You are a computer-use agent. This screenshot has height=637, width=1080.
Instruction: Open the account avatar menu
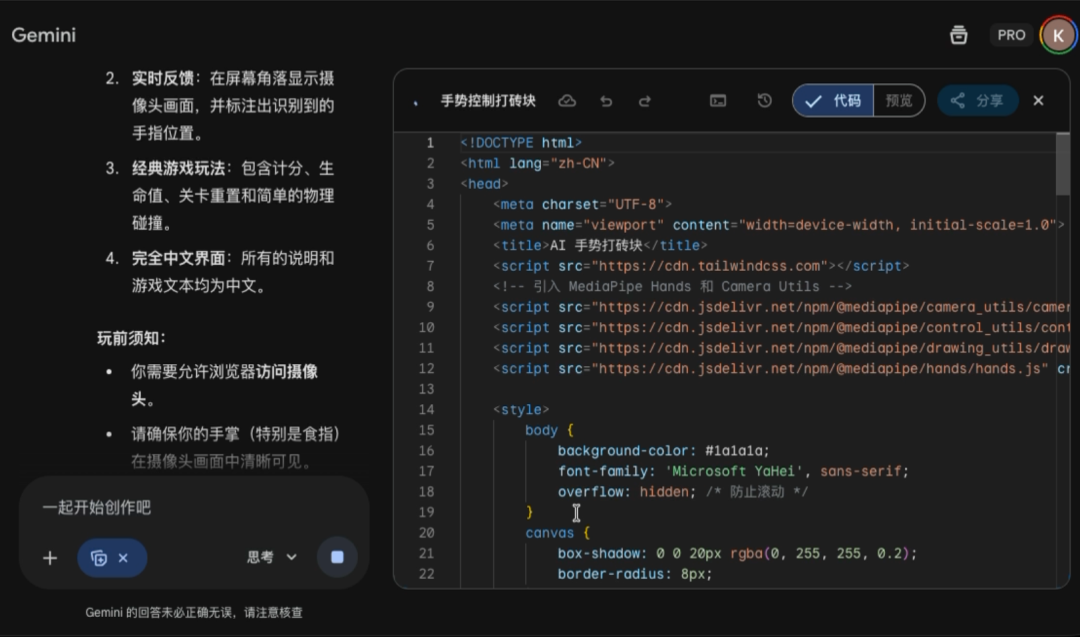coord(1058,35)
